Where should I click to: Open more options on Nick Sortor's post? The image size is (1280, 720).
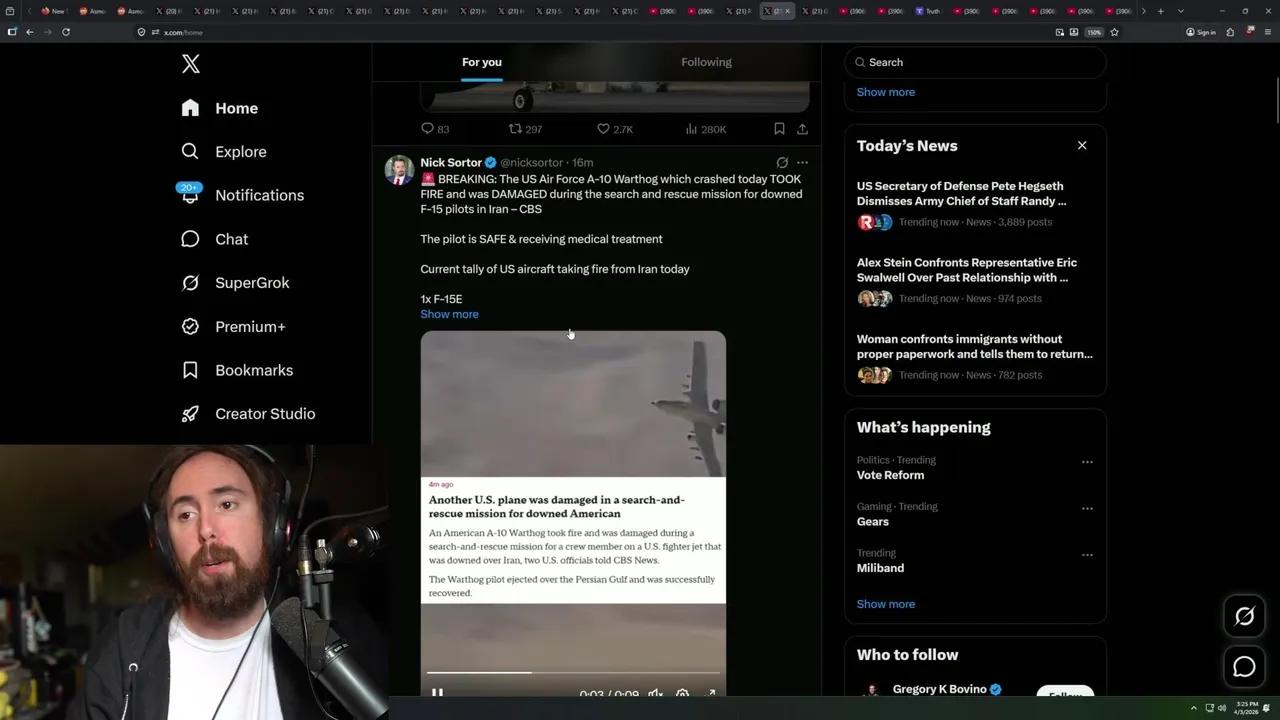point(802,162)
